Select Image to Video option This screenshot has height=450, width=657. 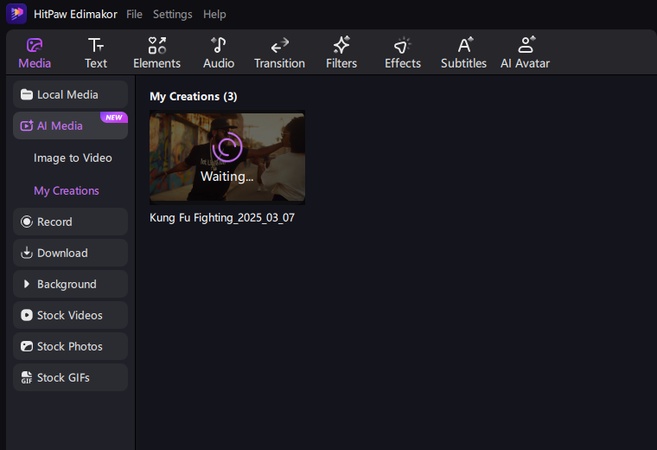click(x=73, y=158)
